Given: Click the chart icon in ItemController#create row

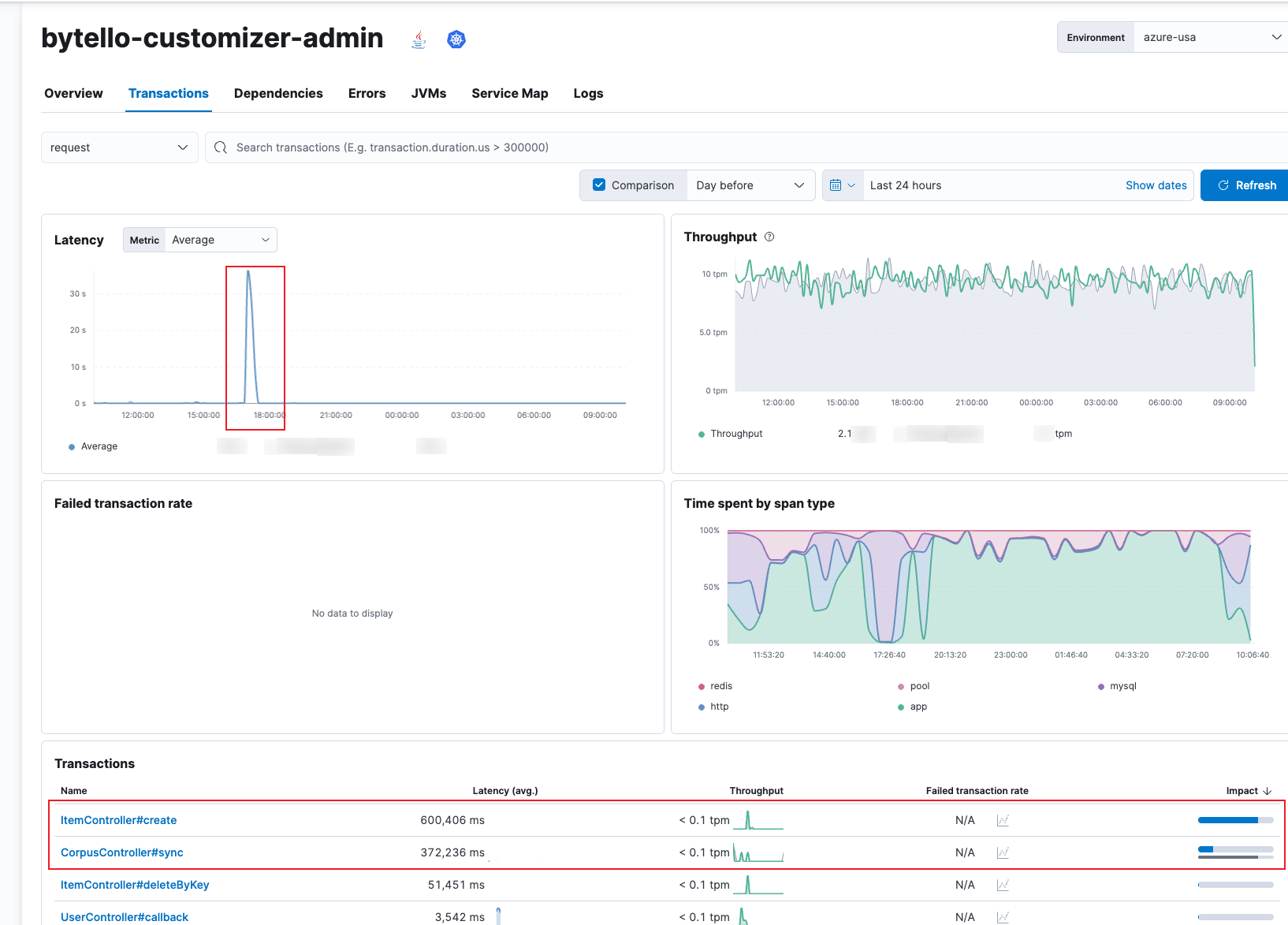Looking at the screenshot, I should pyautogui.click(x=1003, y=821).
